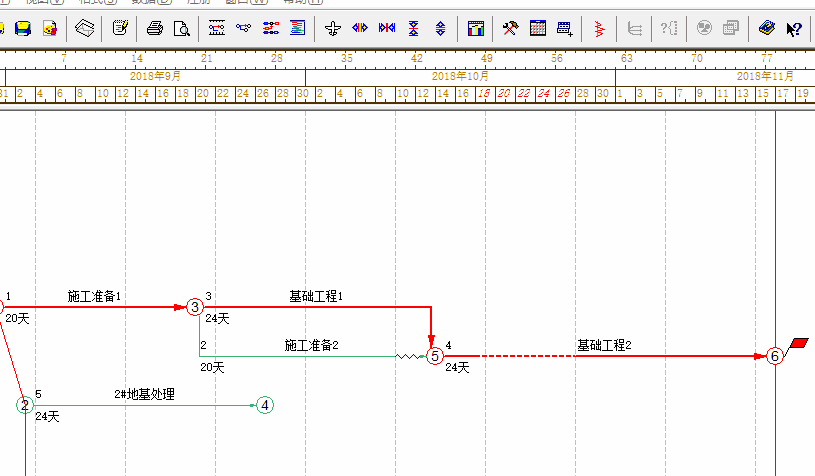Open print preview with magnifier icon

[x=181, y=28]
